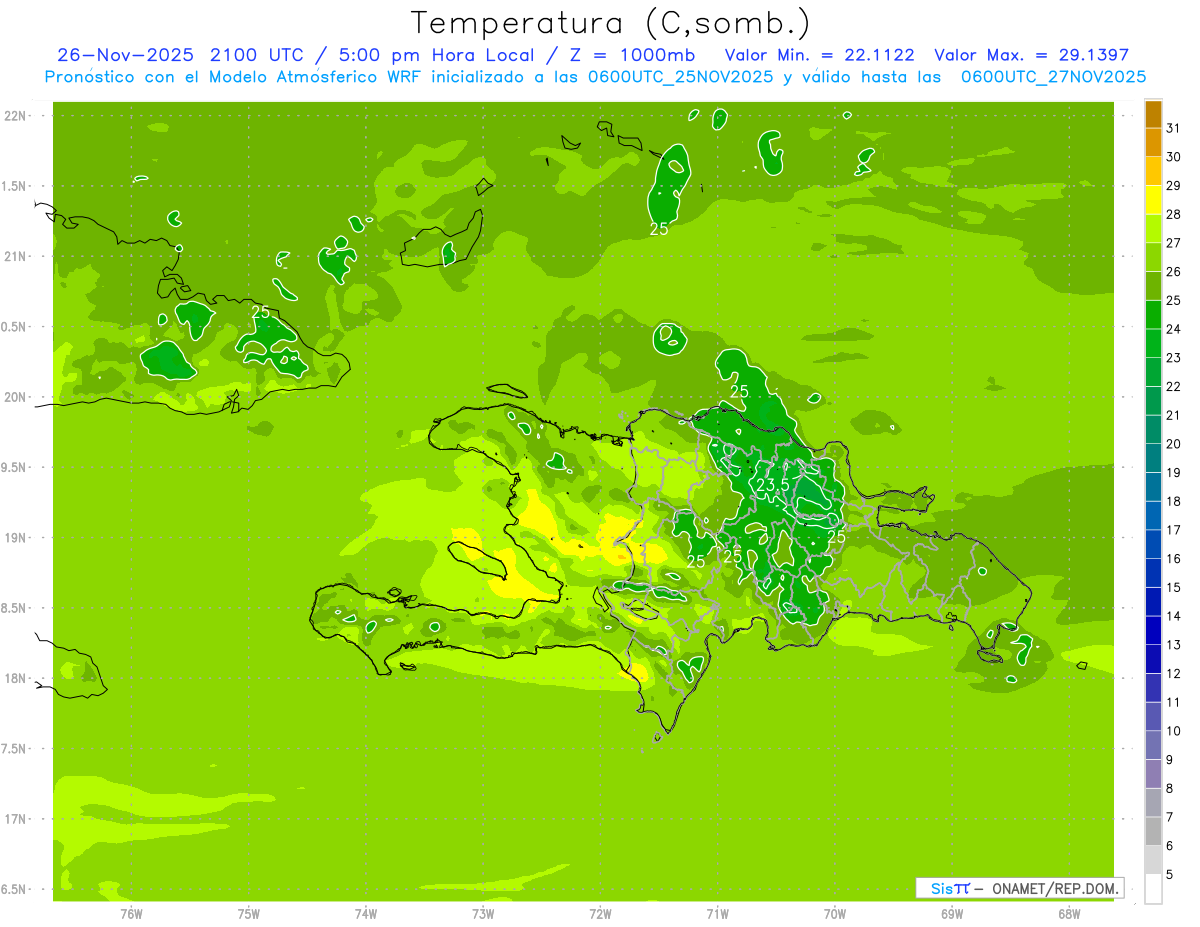Click the '22N' latitude axis label
Viewport: 1200px width, 927px height.
click(14, 116)
